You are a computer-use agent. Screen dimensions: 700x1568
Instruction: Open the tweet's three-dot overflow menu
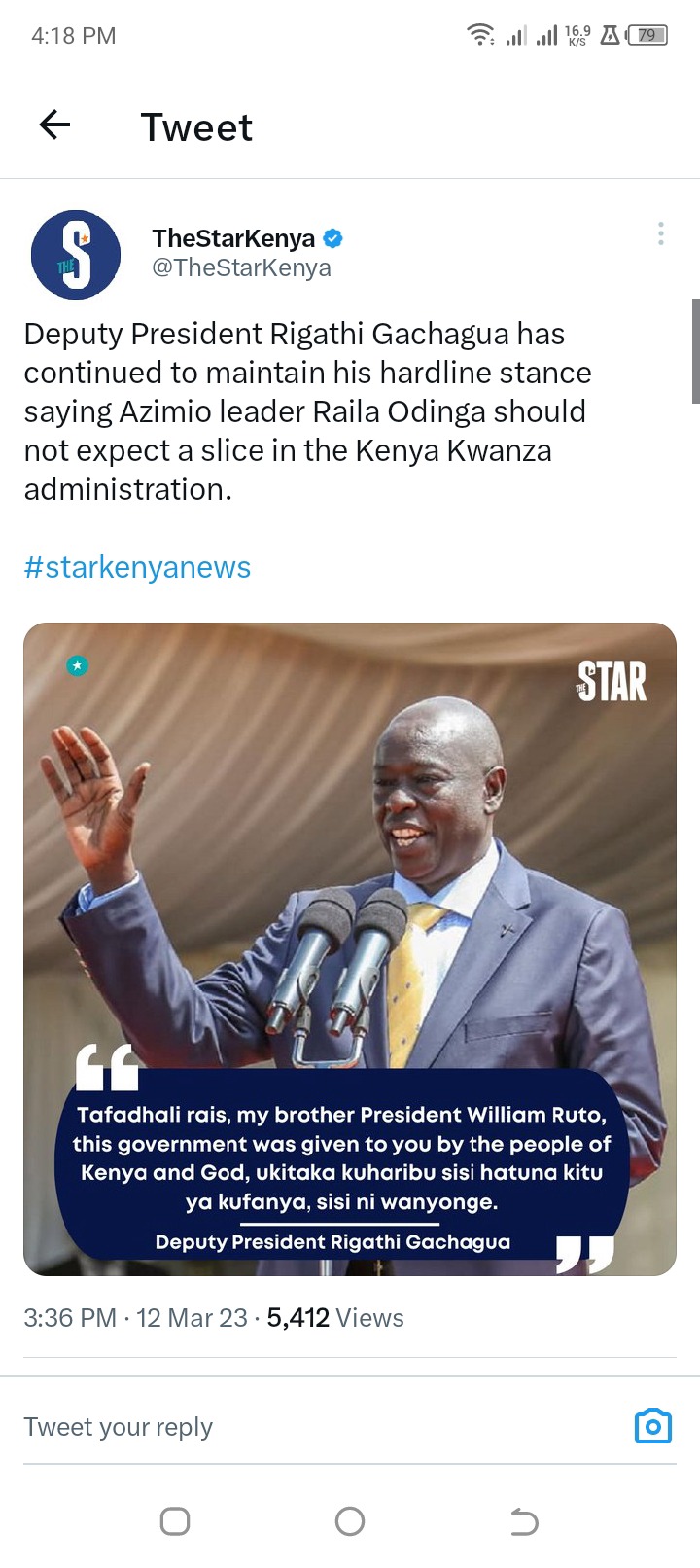coord(661,233)
